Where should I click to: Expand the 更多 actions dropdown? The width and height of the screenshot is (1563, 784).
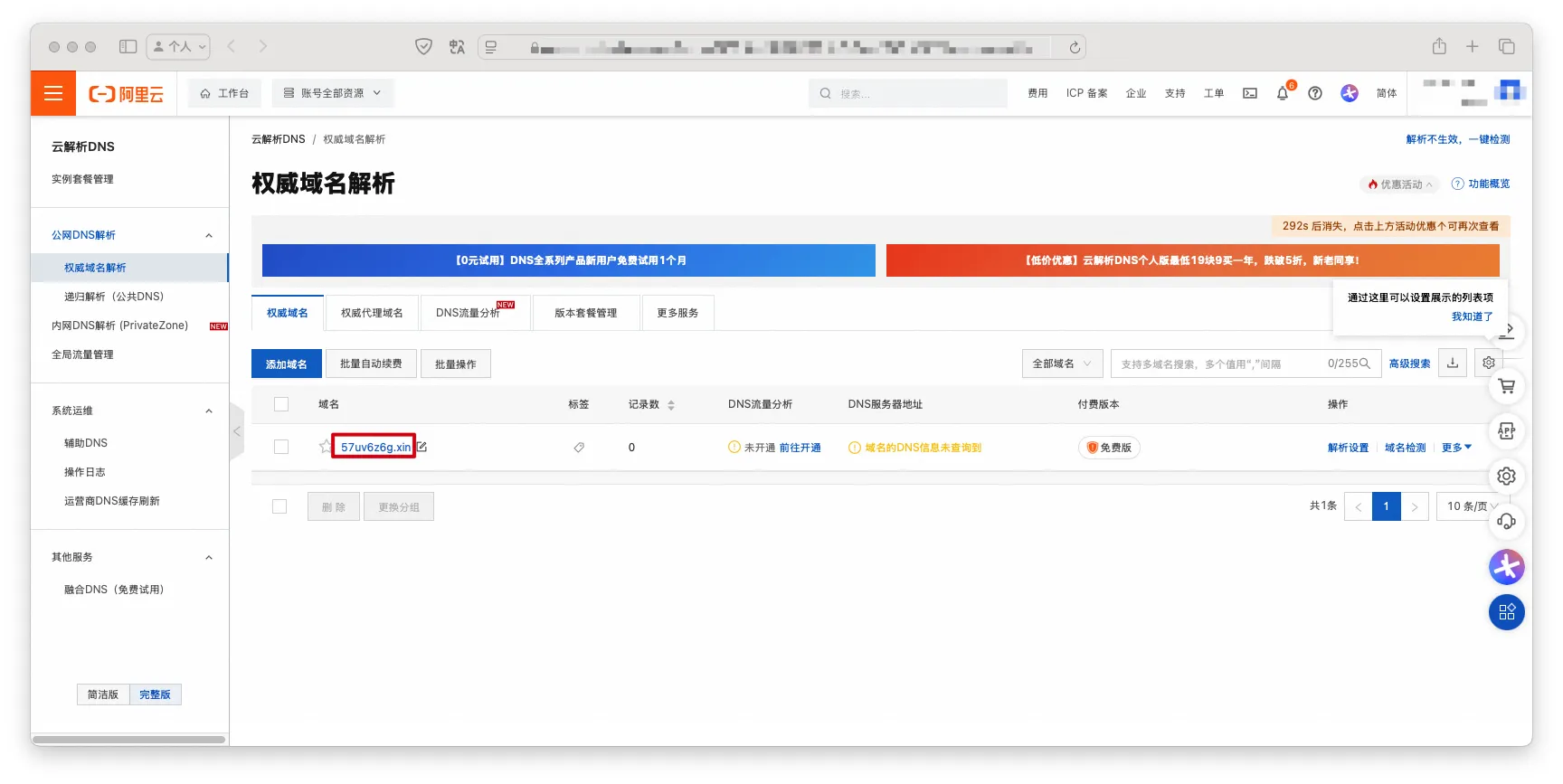1456,448
